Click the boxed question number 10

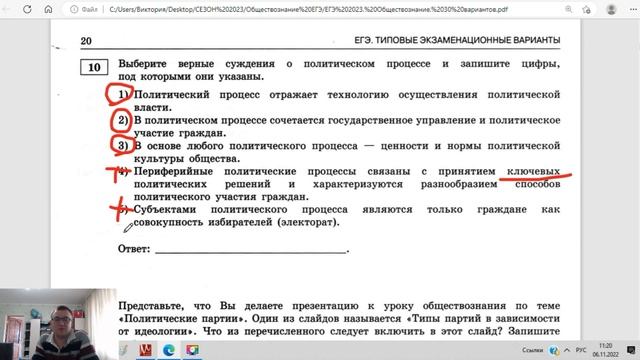(x=94, y=67)
